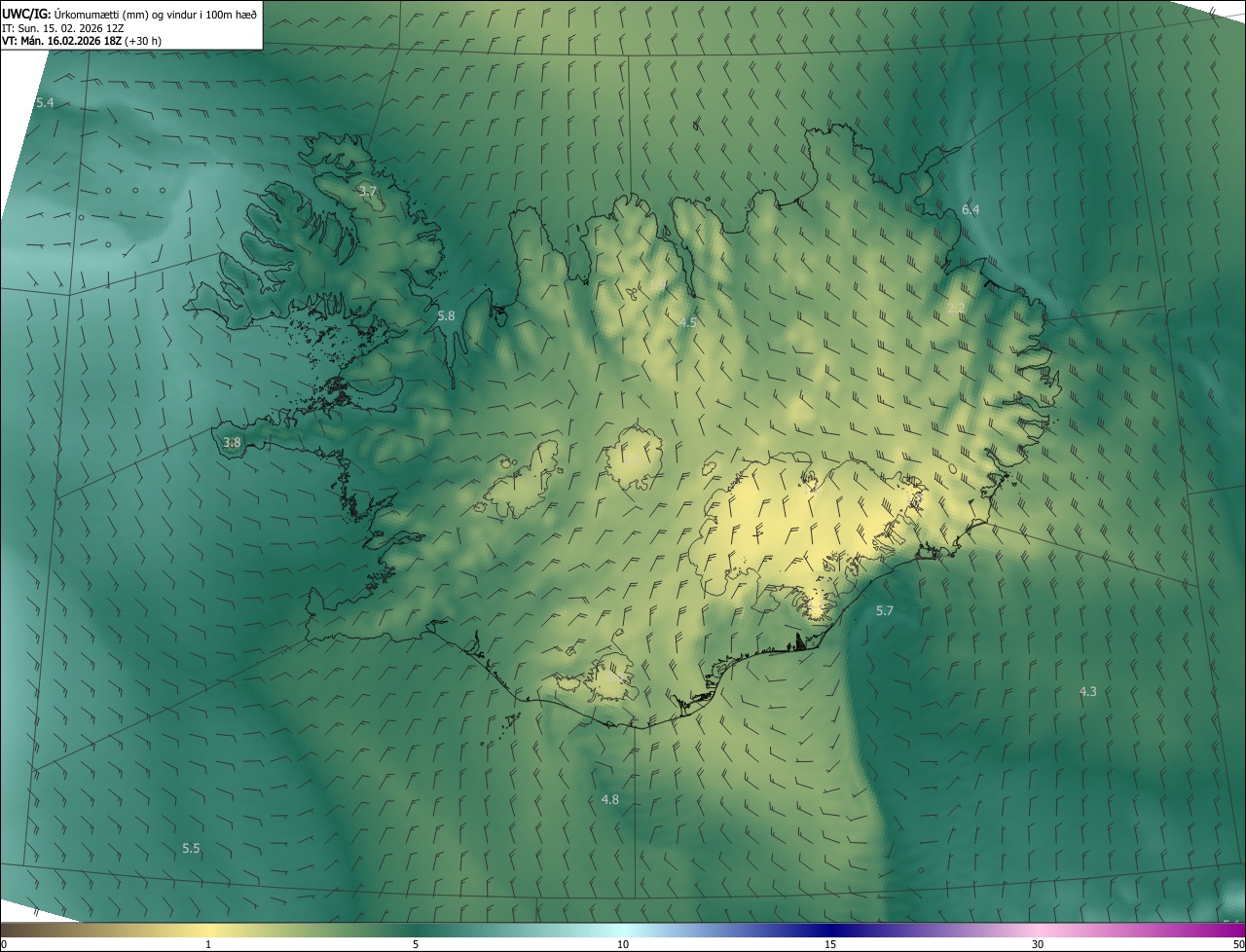Image resolution: width=1246 pixels, height=952 pixels.
Task: Click the 2.2 value label in east Iceland
Action: point(956,308)
